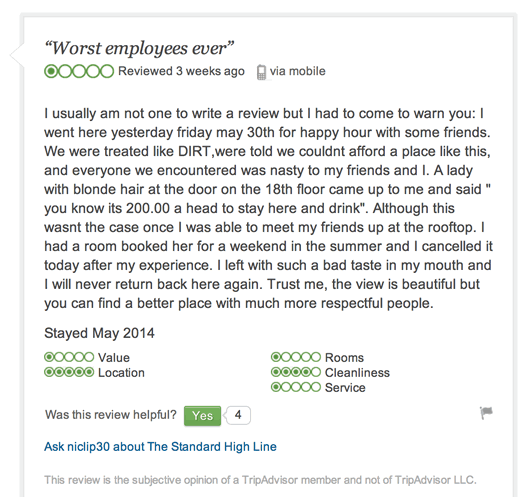Viewport: 530px width, 497px height.
Task: Click the Rooms rating bubbles
Action: [296, 357]
